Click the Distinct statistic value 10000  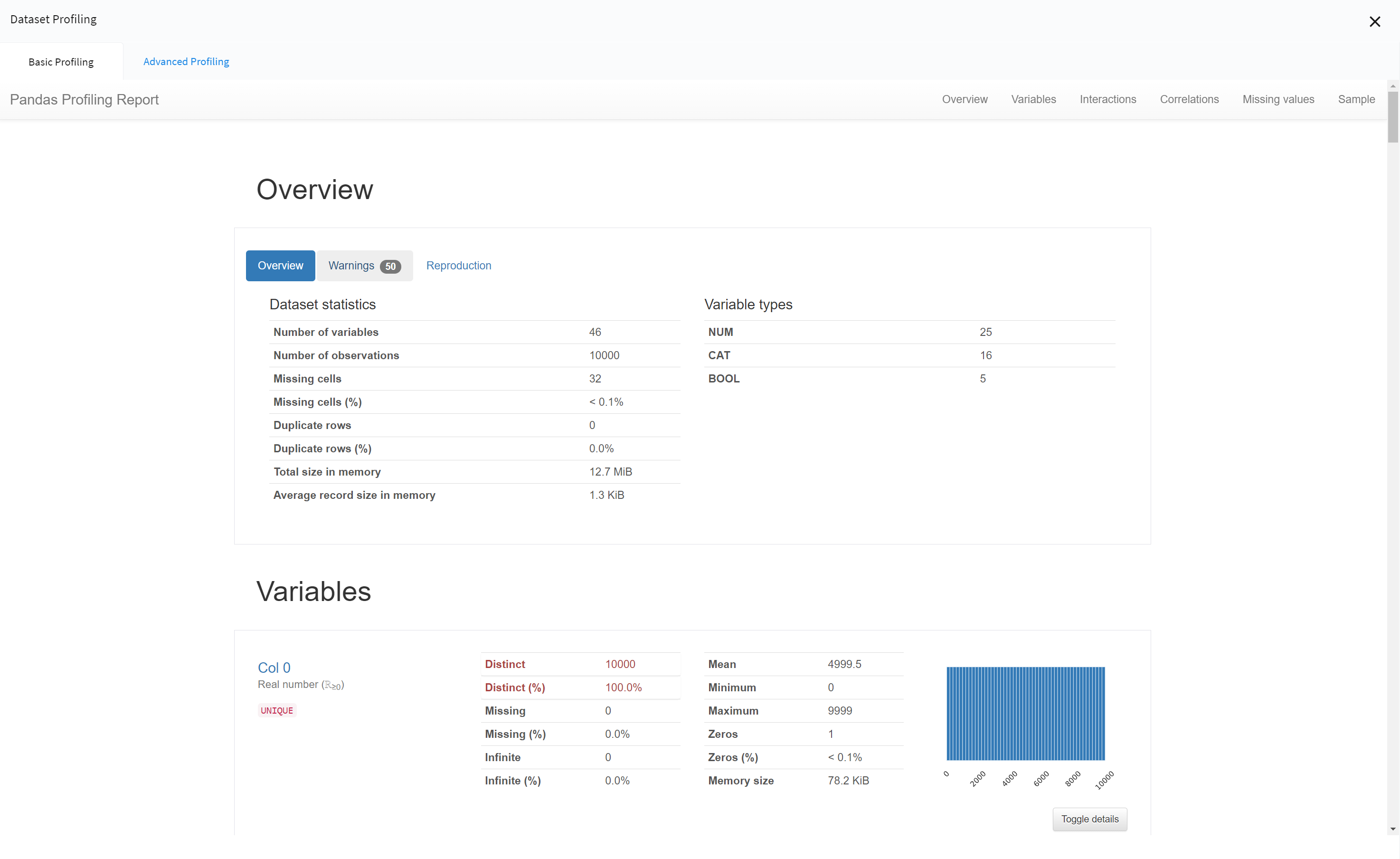(x=620, y=663)
